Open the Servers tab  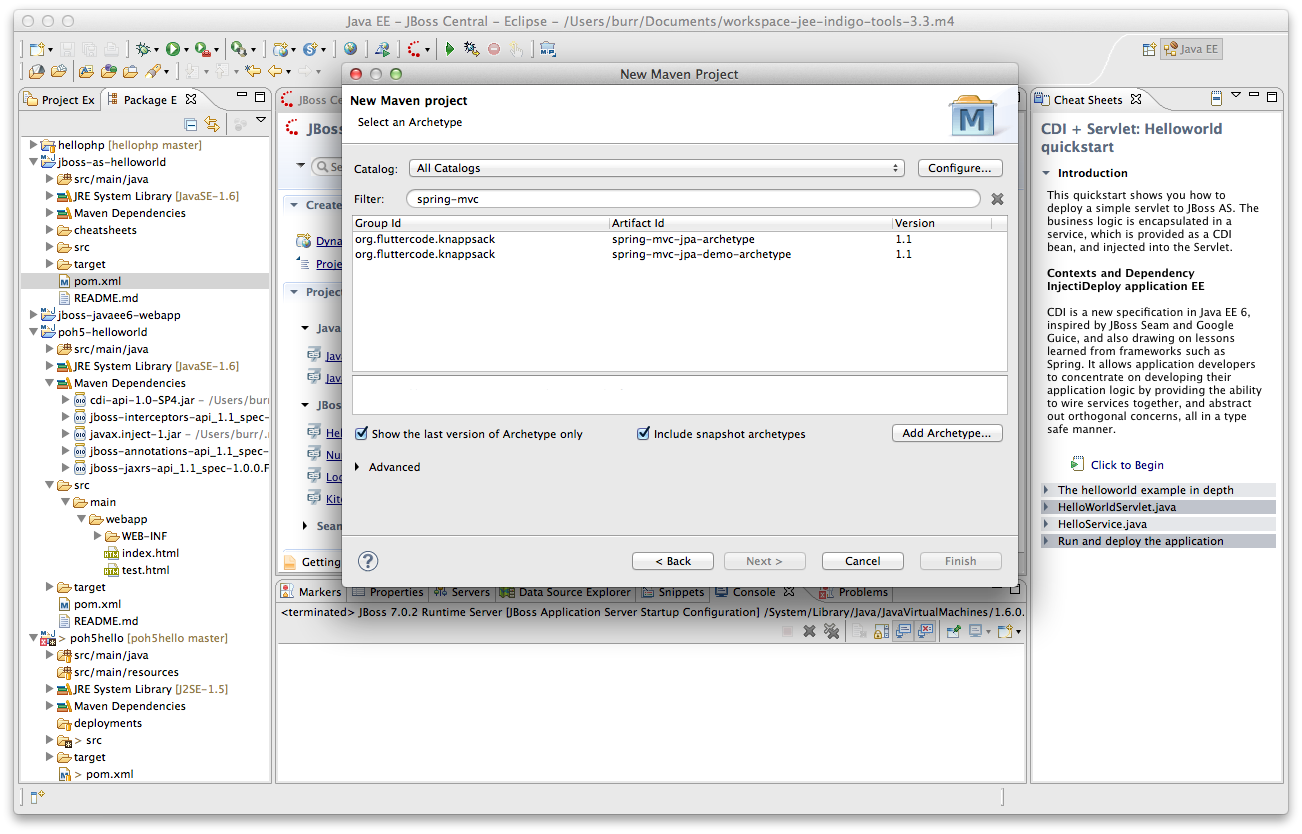coord(462,592)
